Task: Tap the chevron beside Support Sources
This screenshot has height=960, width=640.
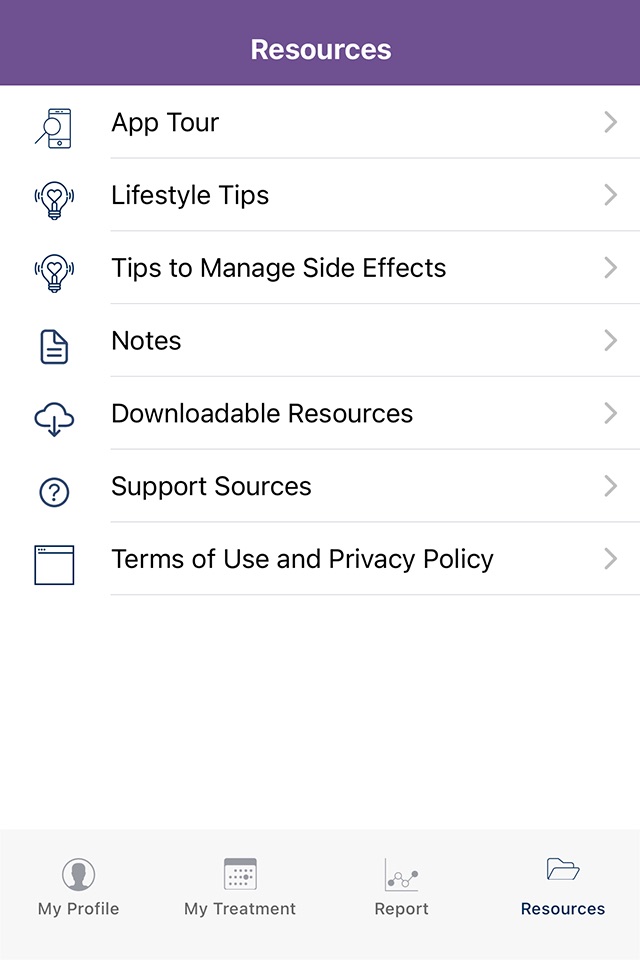Action: tap(610, 486)
